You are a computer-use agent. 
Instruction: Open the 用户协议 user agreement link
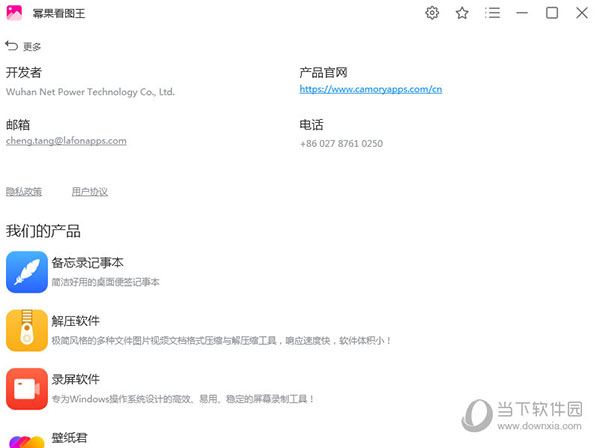90,191
